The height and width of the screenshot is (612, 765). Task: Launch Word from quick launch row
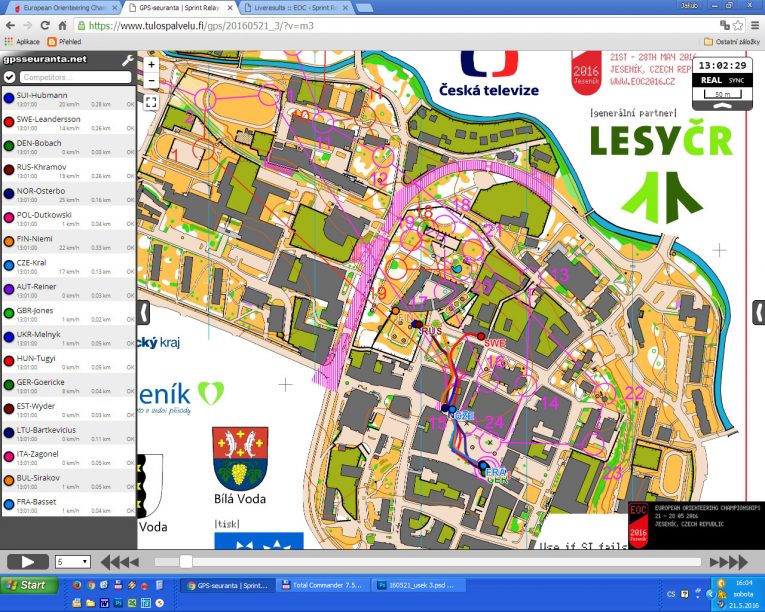[104, 603]
